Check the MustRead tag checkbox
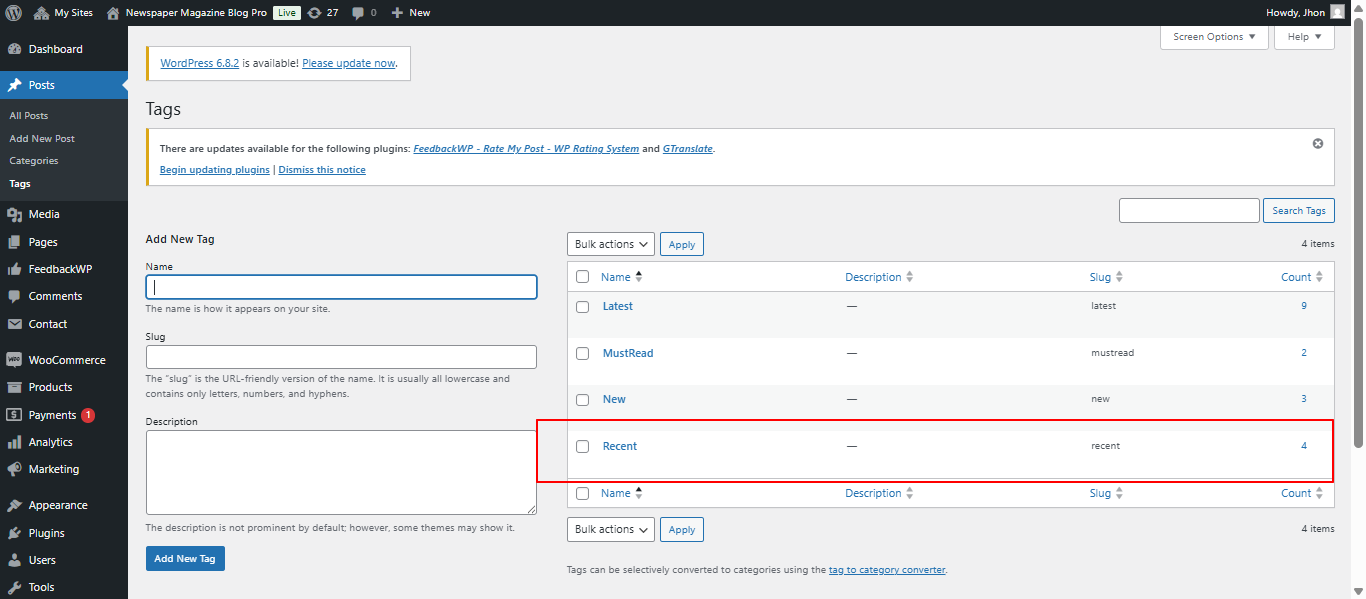1366x599 pixels. (x=582, y=354)
